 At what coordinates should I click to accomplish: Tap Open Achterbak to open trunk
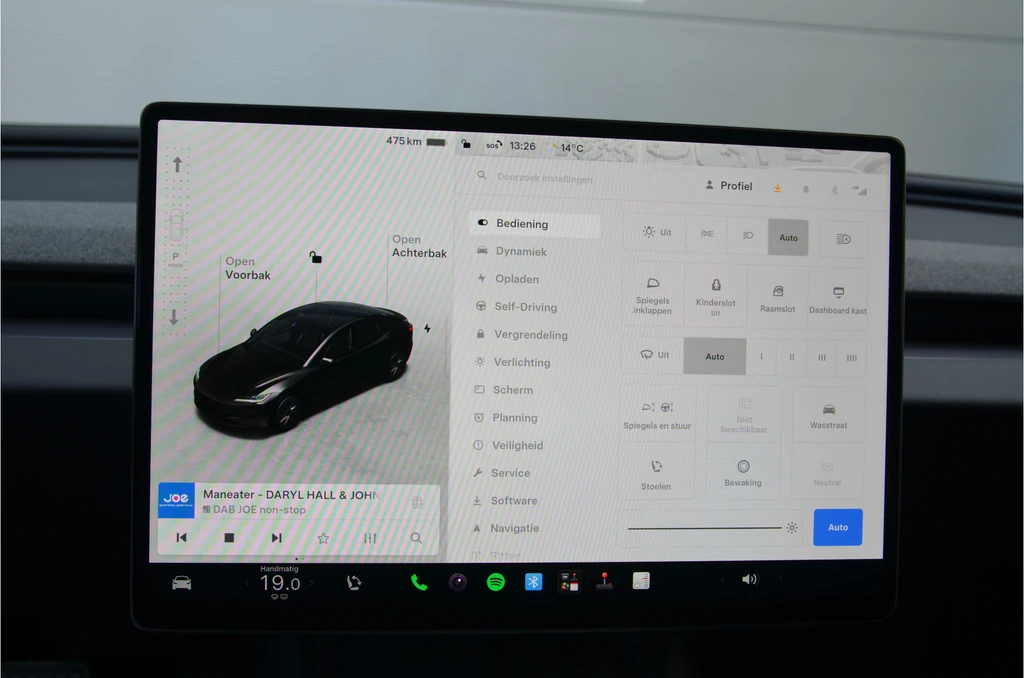419,246
